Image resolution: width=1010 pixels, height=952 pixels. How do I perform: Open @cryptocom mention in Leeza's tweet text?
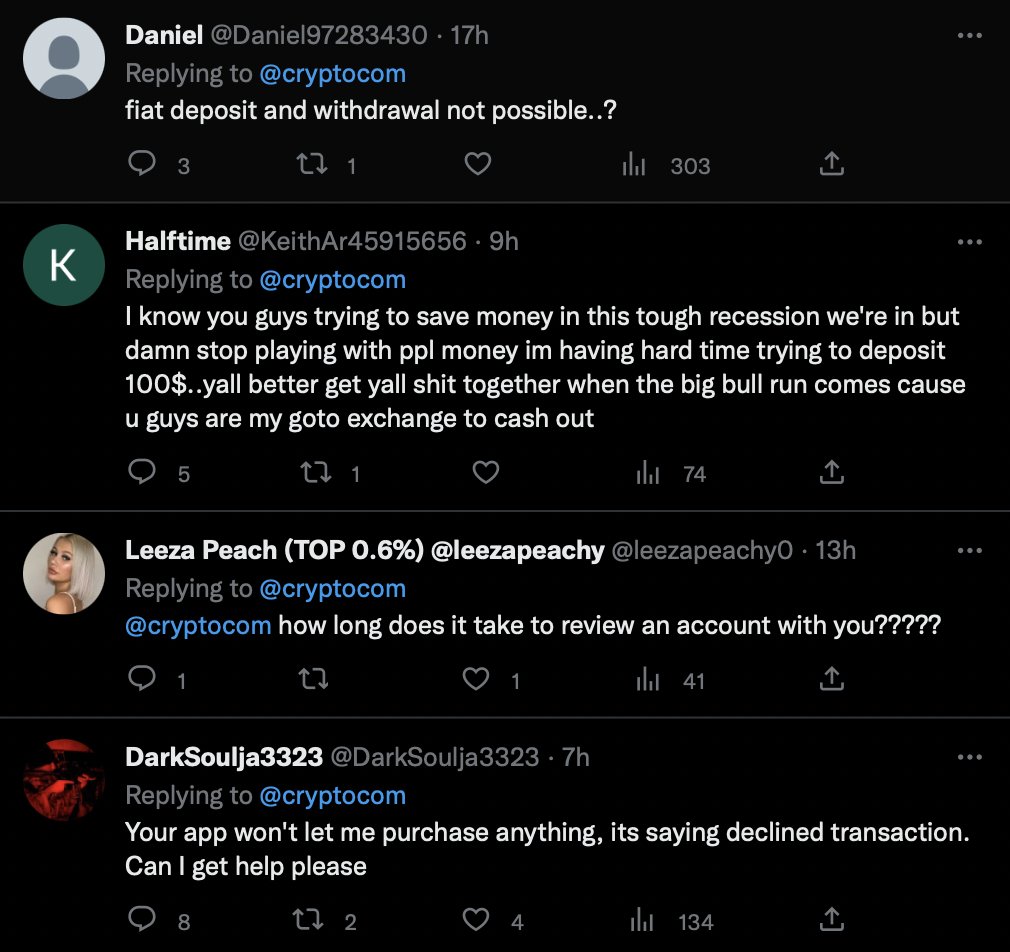198,626
